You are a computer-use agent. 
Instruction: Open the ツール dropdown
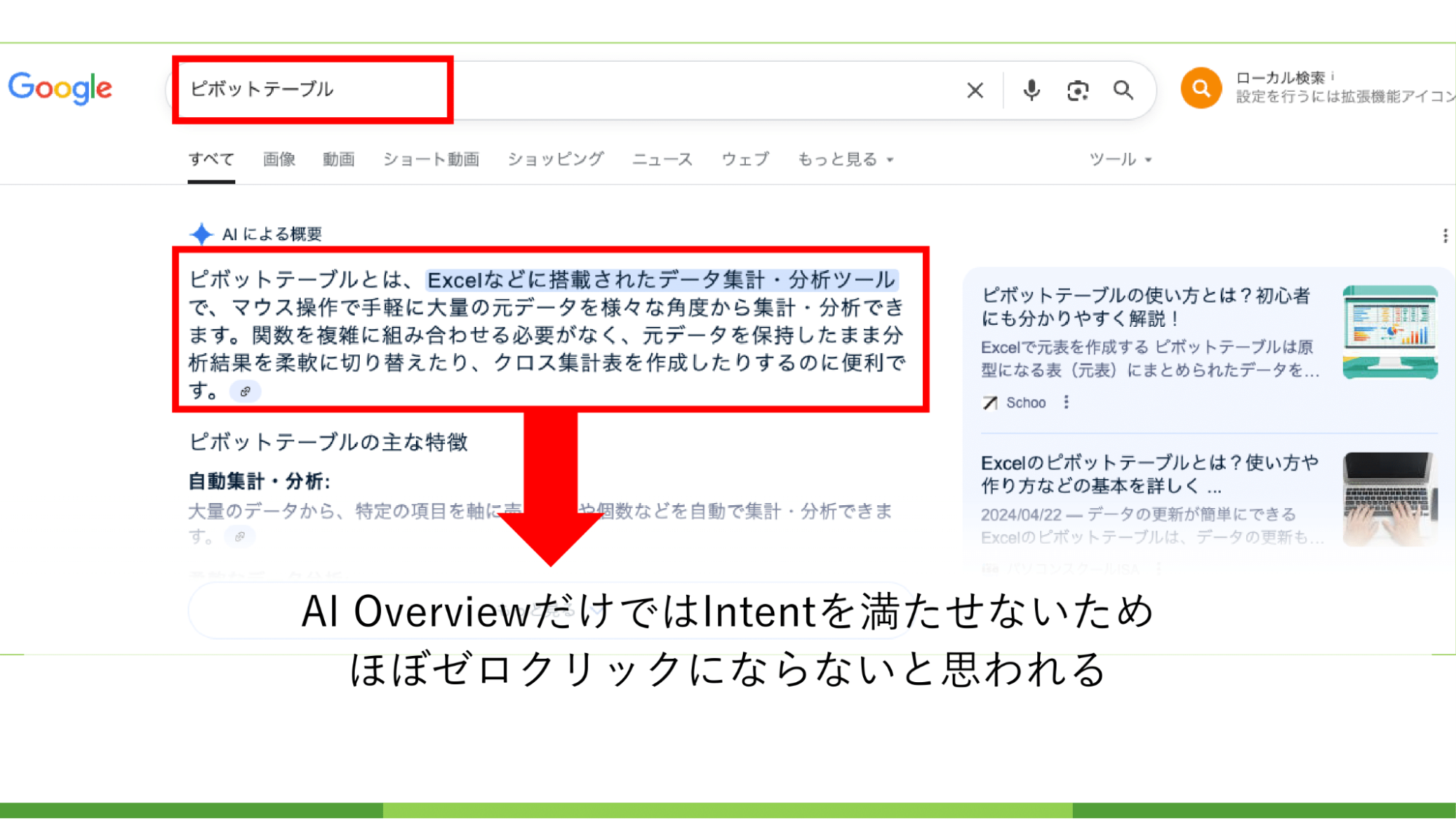click(x=1119, y=159)
